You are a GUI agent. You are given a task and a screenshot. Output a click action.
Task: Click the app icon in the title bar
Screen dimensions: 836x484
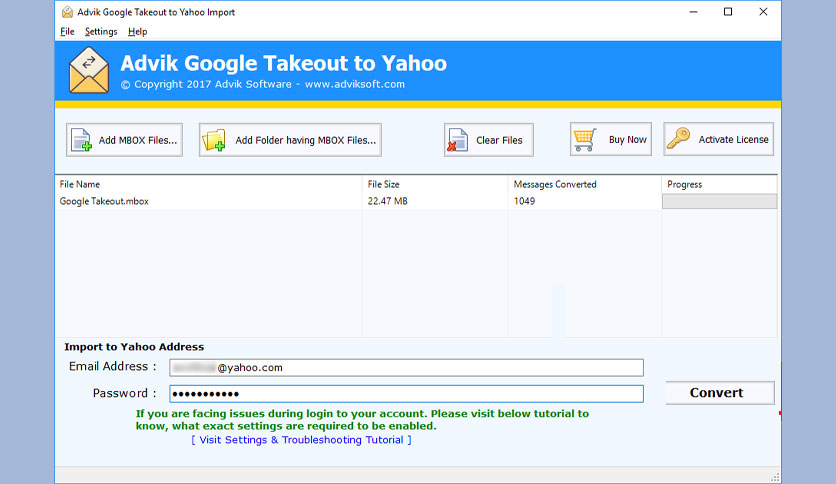(x=67, y=12)
